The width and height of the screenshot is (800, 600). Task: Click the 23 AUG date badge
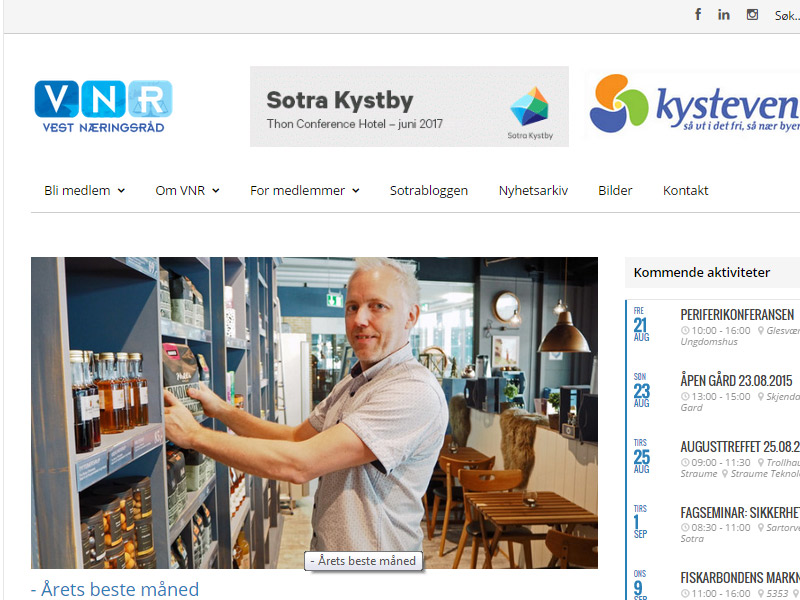641,390
